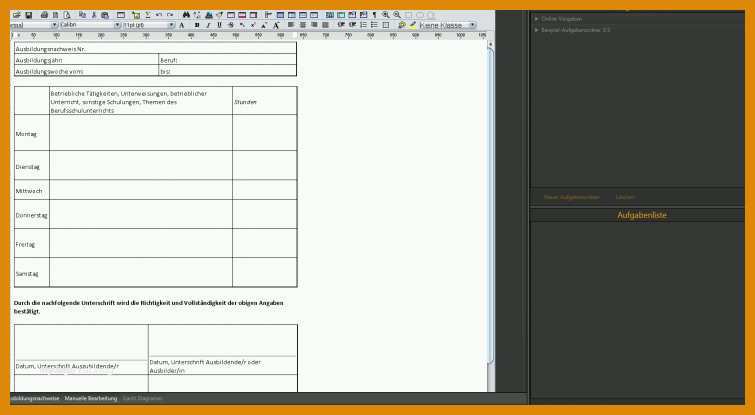Expand the Beispiel Aufgabenreihe 1.1 node
The image size is (755, 415).
point(536,30)
